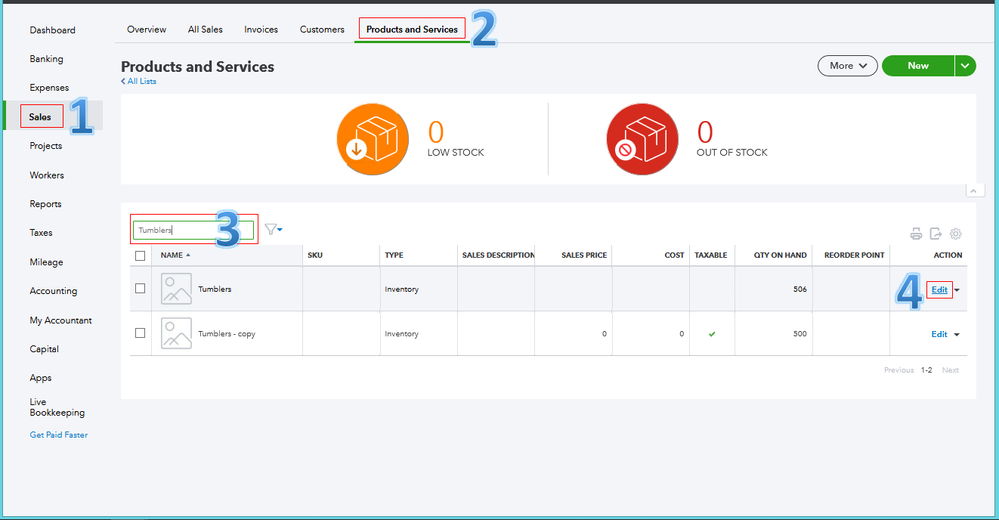Click Edit for the Tumblers row
999x520 pixels.
click(x=939, y=290)
